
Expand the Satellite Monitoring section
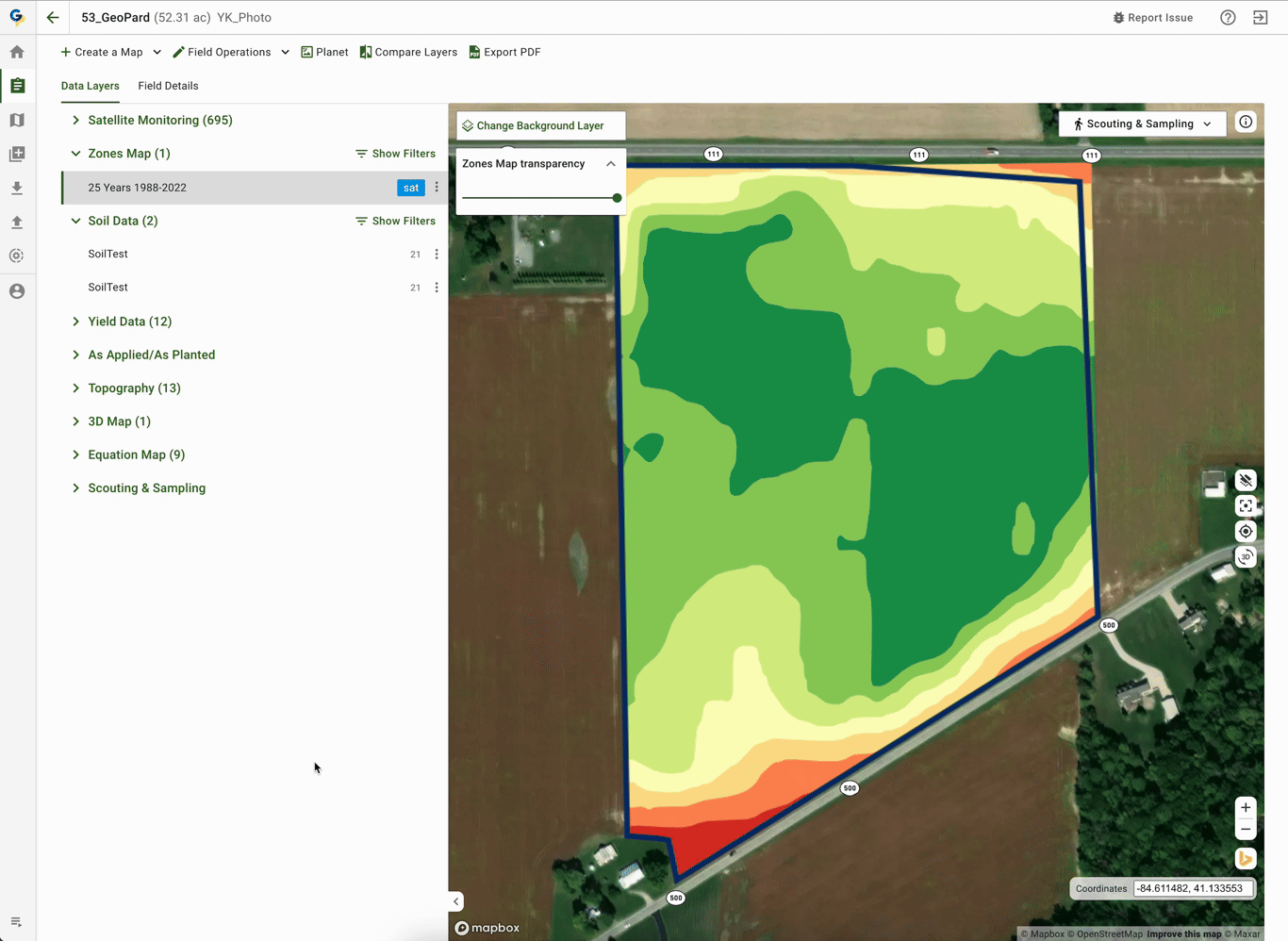click(76, 121)
